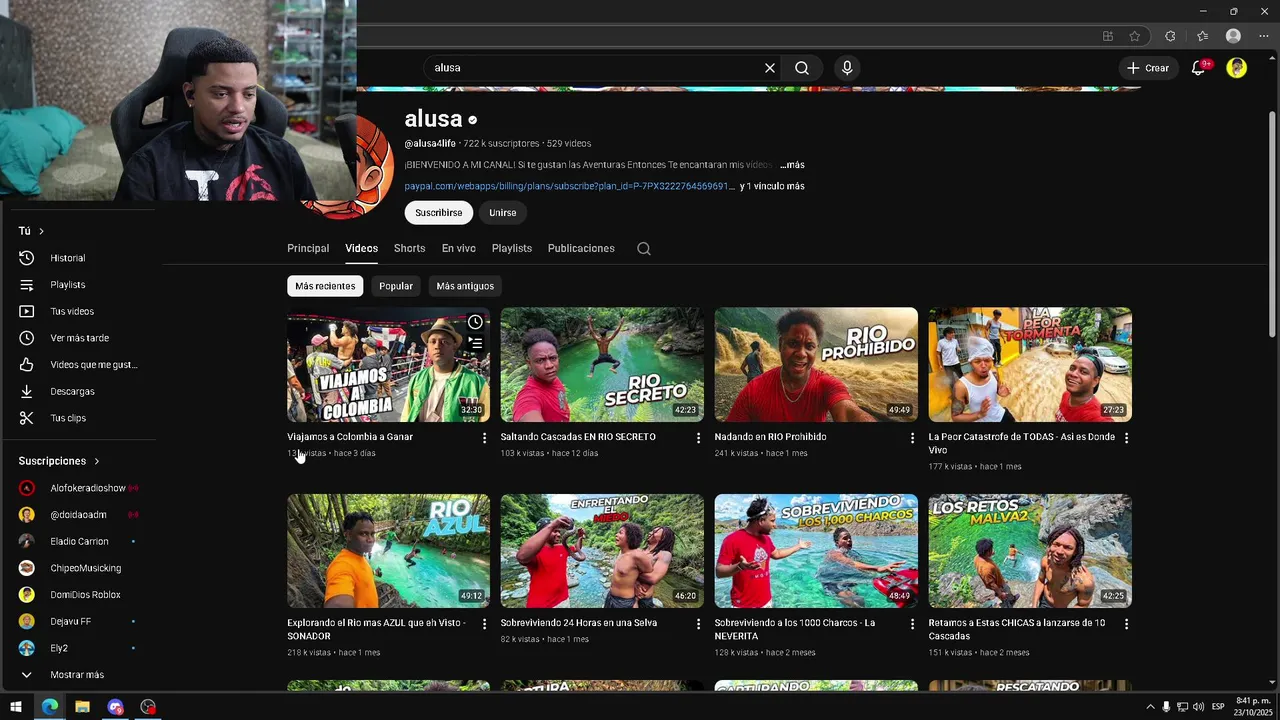The image size is (1280, 720).
Task: Switch to the En vivo tab
Action: tap(459, 249)
